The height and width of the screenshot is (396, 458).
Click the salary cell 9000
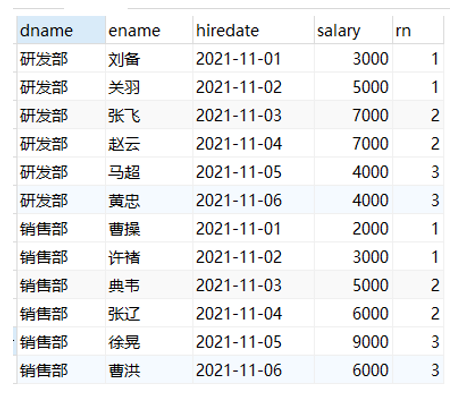(353, 342)
